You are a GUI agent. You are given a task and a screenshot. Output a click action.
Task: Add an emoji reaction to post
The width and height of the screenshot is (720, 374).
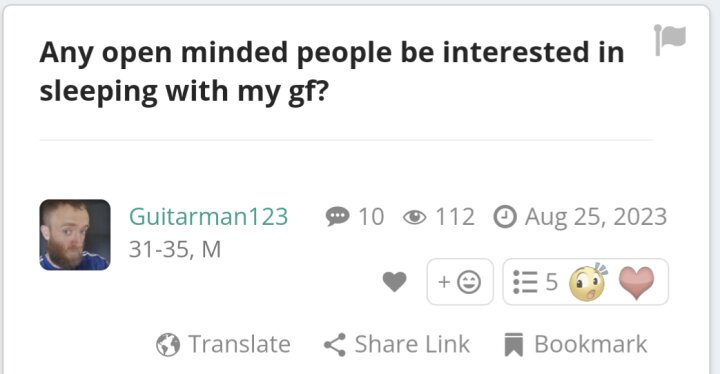point(460,282)
